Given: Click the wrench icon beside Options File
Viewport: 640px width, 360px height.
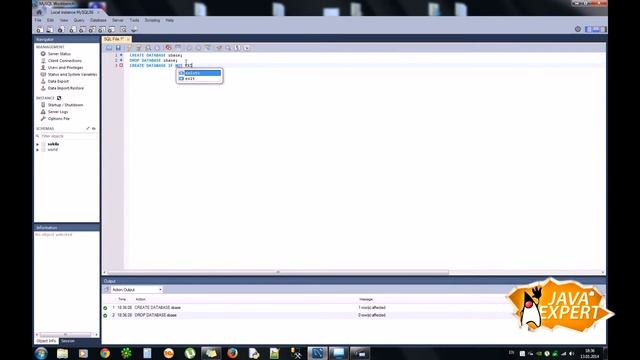Looking at the screenshot, I should click(x=43, y=118).
